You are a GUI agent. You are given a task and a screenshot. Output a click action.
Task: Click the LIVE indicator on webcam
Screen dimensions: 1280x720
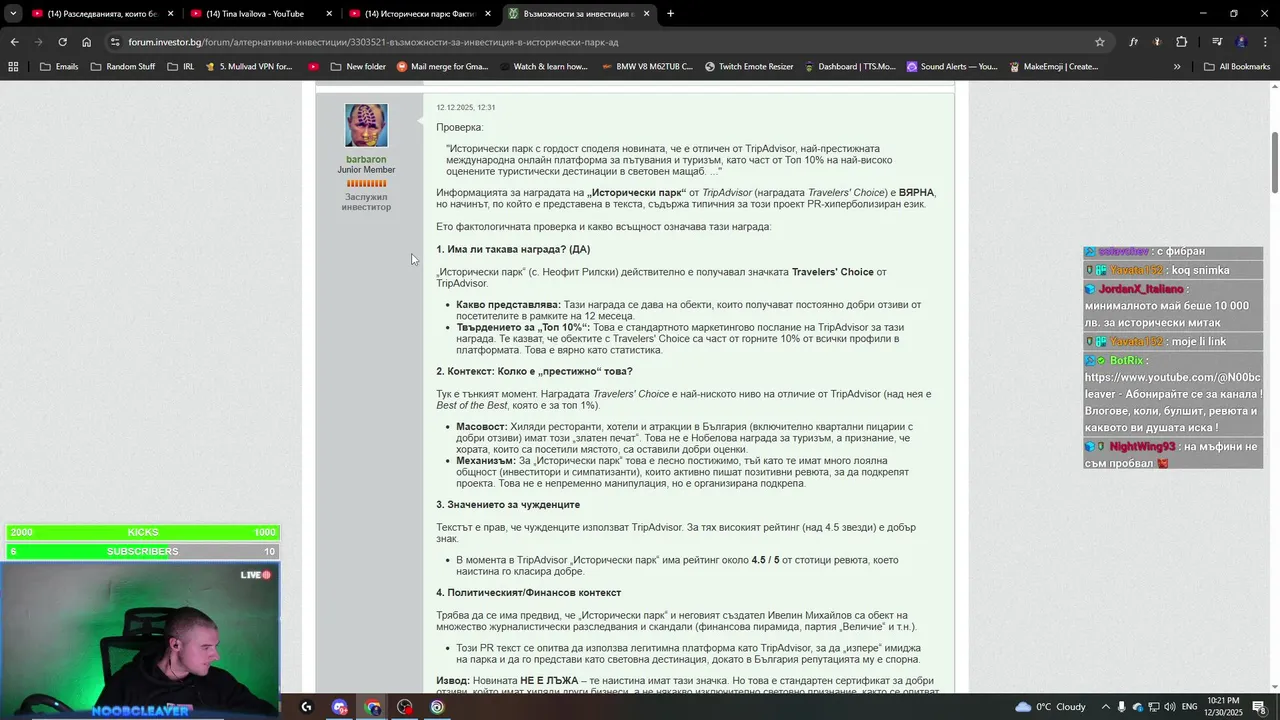[x=256, y=575]
